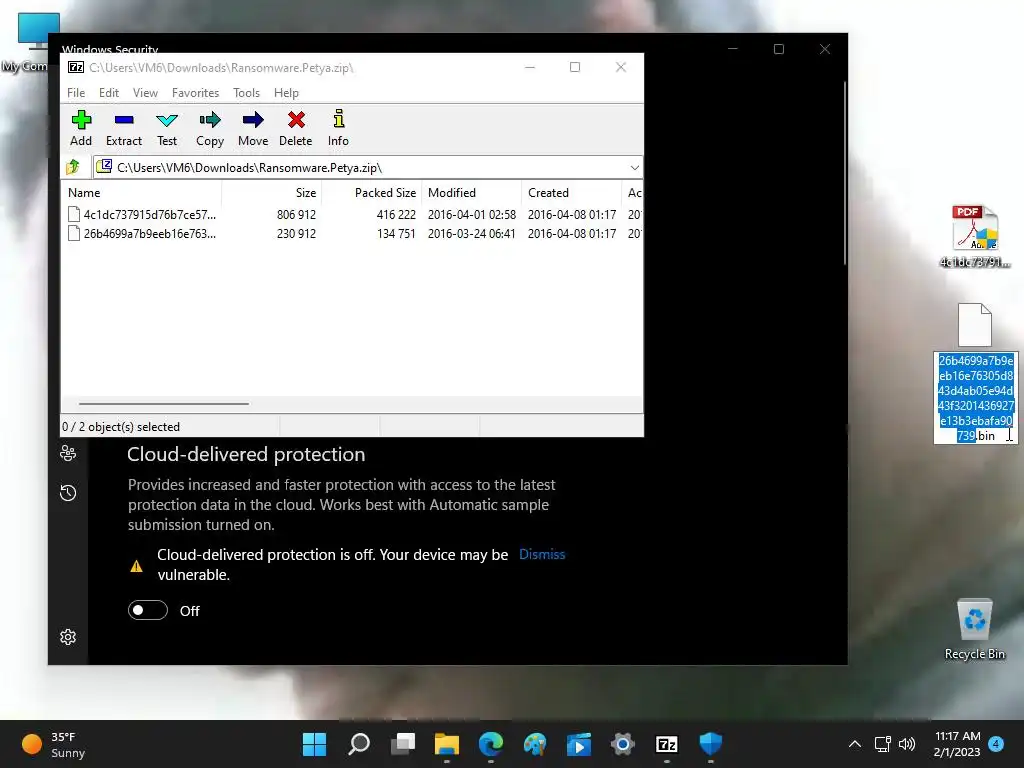Screen dimensions: 1024x768
Task: Open the View menu
Action: point(145,93)
